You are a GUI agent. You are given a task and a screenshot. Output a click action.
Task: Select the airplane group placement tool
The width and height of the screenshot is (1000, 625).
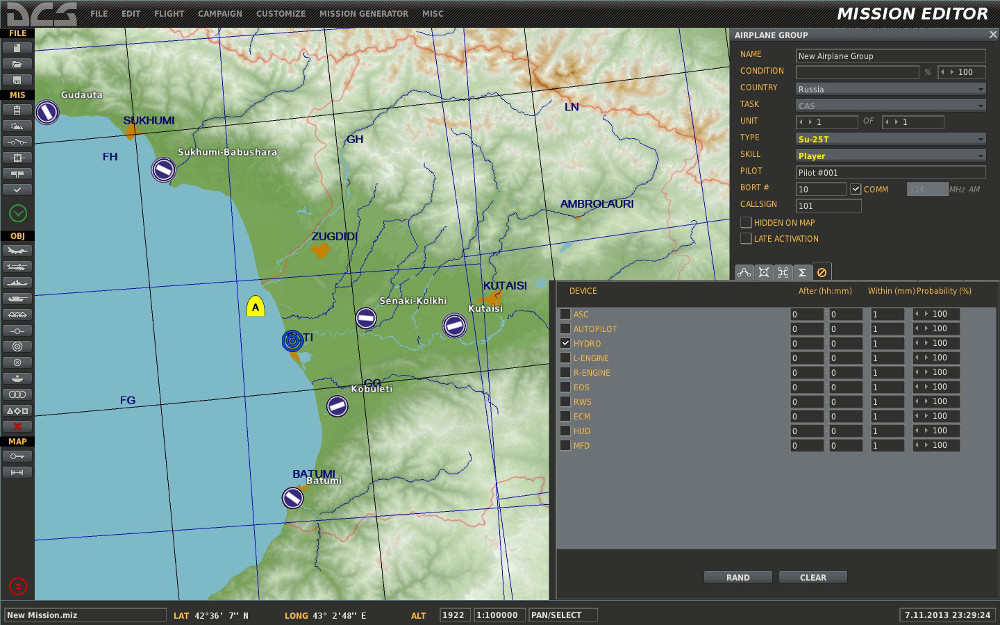point(17,251)
